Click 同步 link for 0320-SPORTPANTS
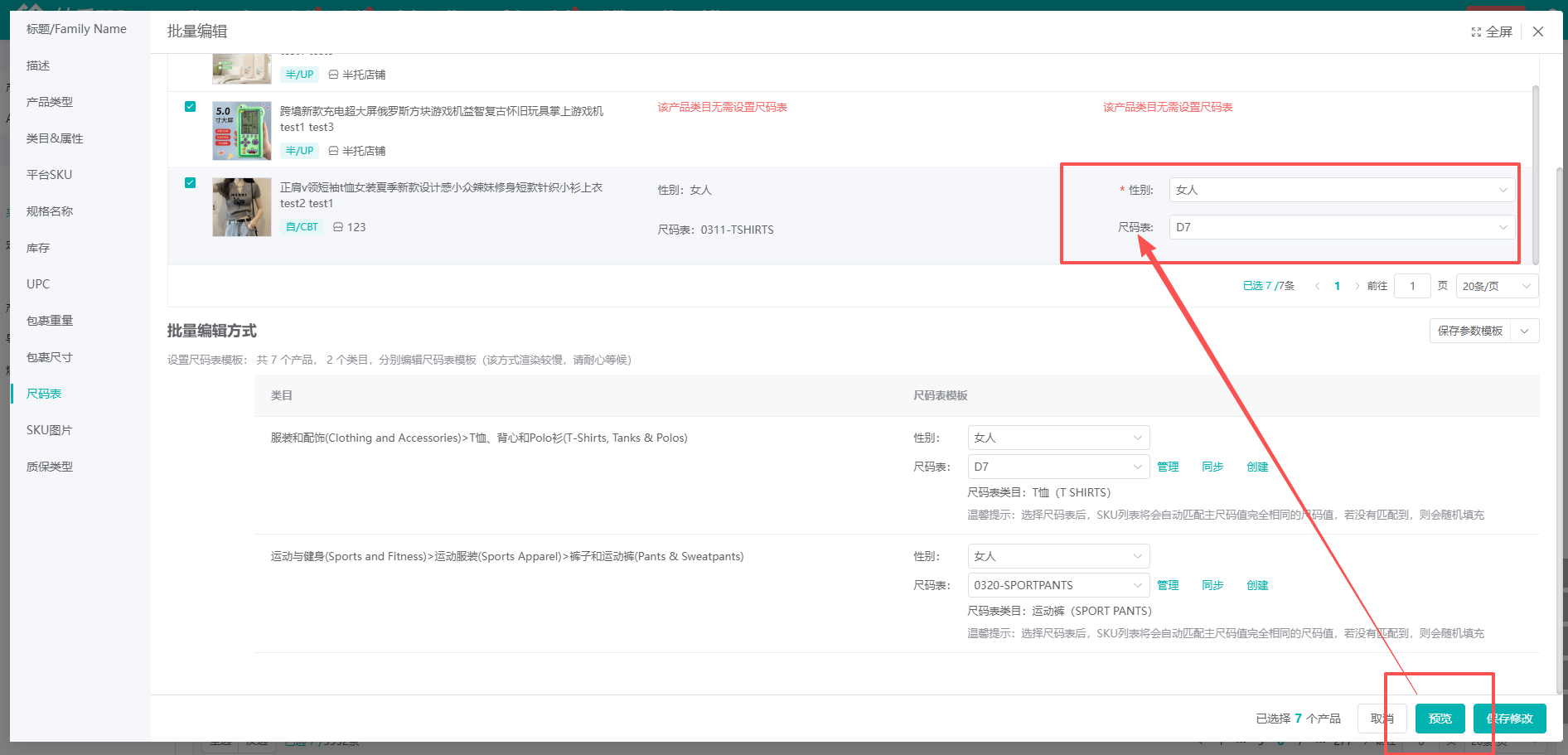Screen dimensions: 1568x755 (x=1212, y=585)
